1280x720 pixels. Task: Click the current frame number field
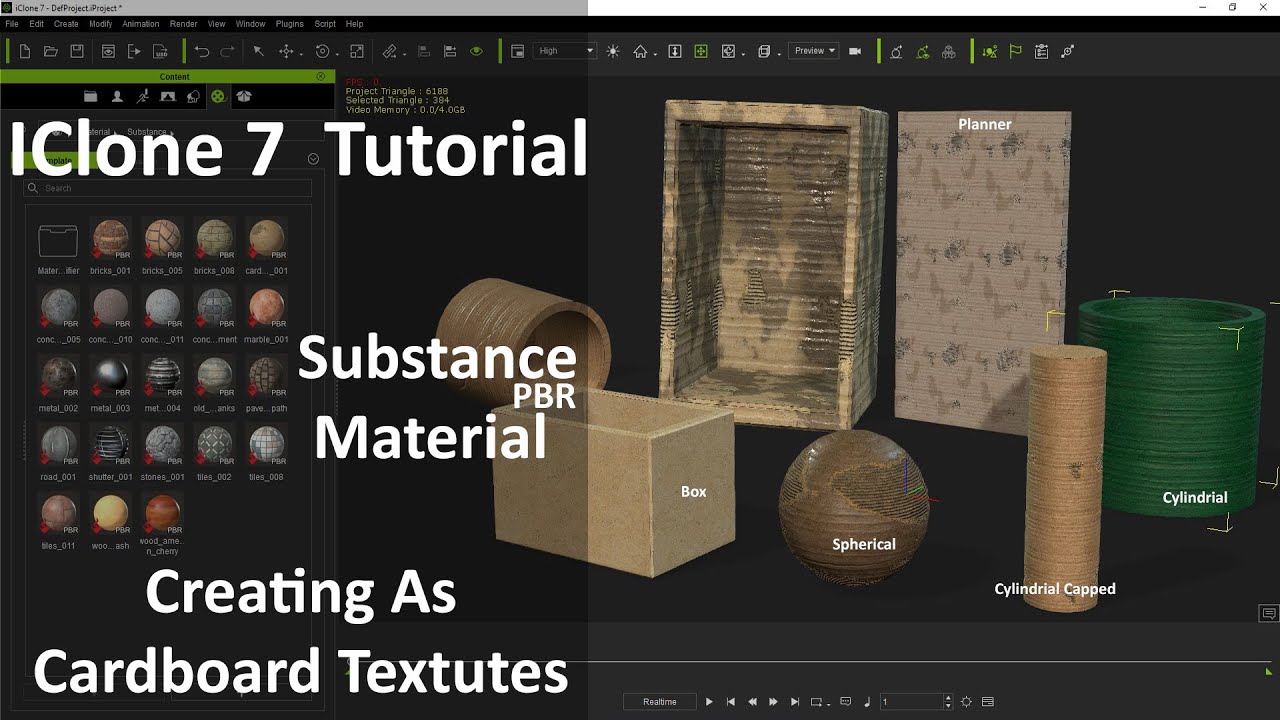911,702
